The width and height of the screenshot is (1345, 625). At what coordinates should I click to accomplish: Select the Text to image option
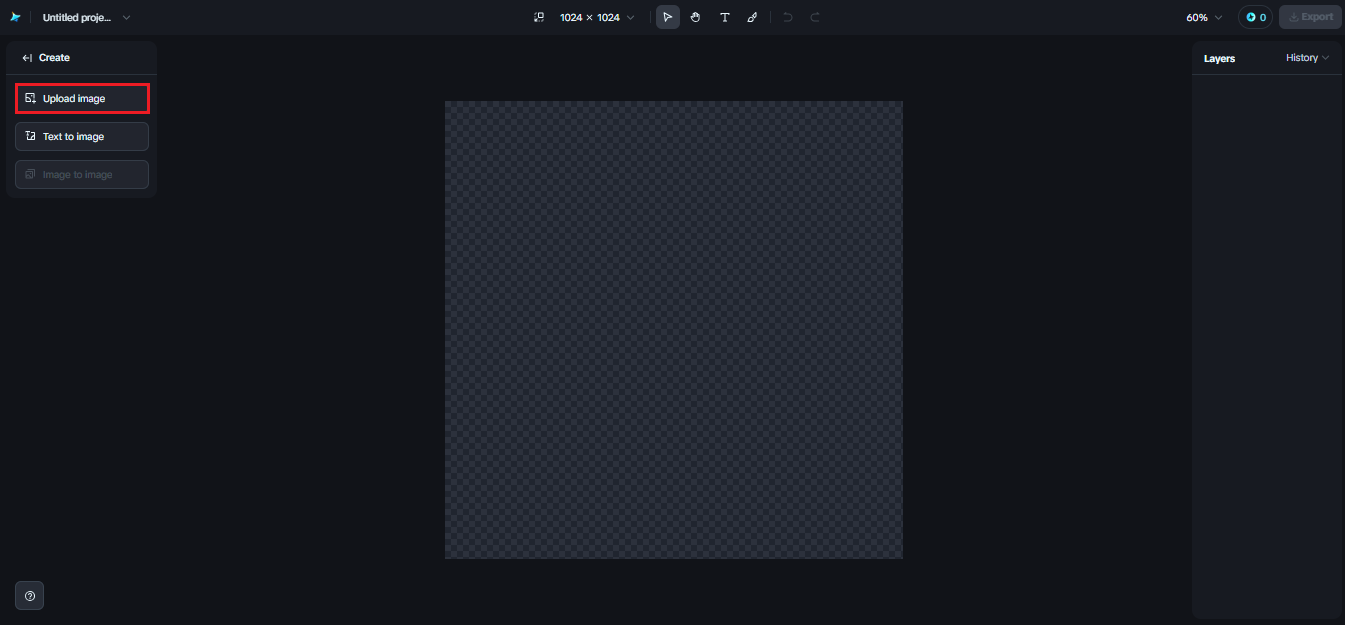point(81,136)
